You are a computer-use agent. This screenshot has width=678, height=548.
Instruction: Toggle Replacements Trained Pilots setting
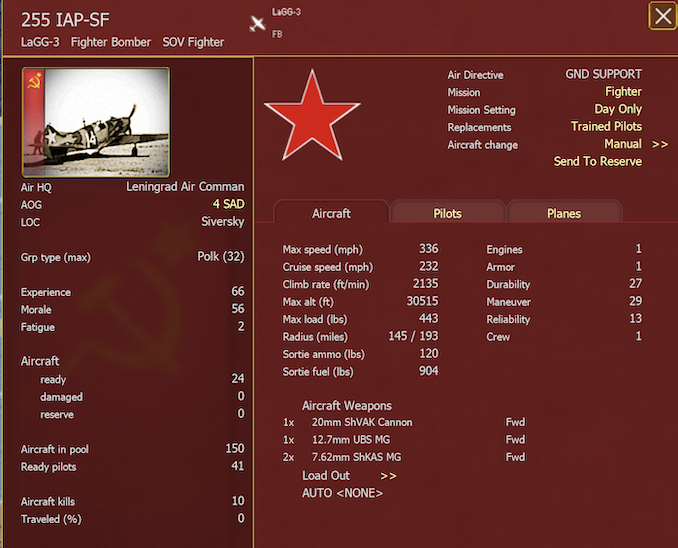[x=606, y=126]
